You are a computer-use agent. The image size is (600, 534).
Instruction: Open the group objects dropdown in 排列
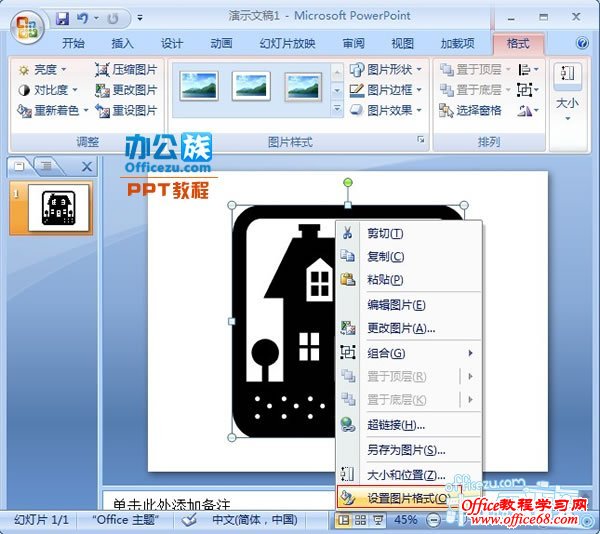pos(528,90)
